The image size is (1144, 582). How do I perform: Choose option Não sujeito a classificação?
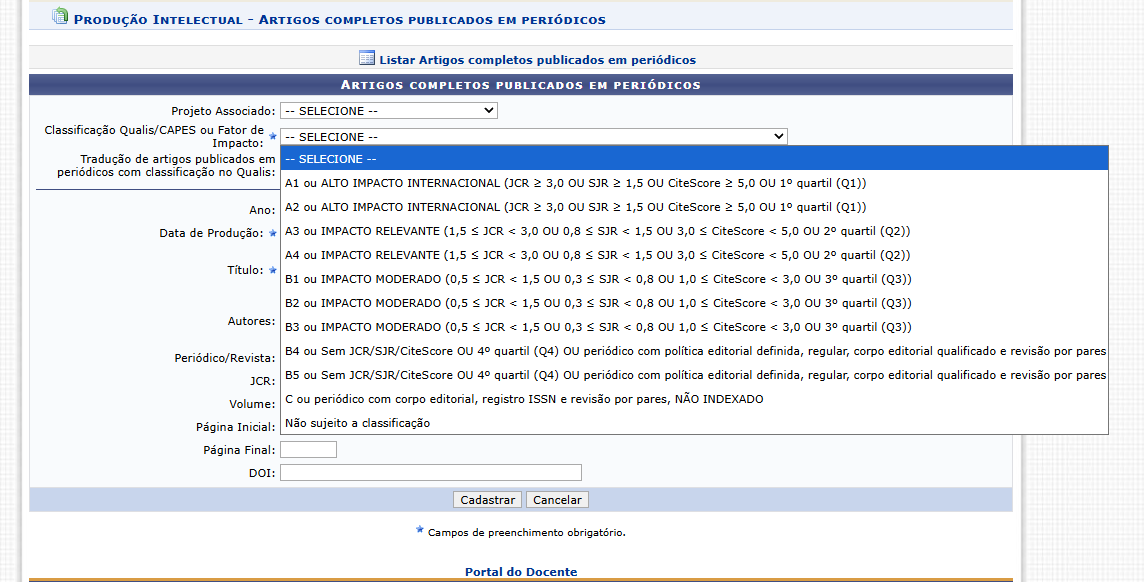694,423
